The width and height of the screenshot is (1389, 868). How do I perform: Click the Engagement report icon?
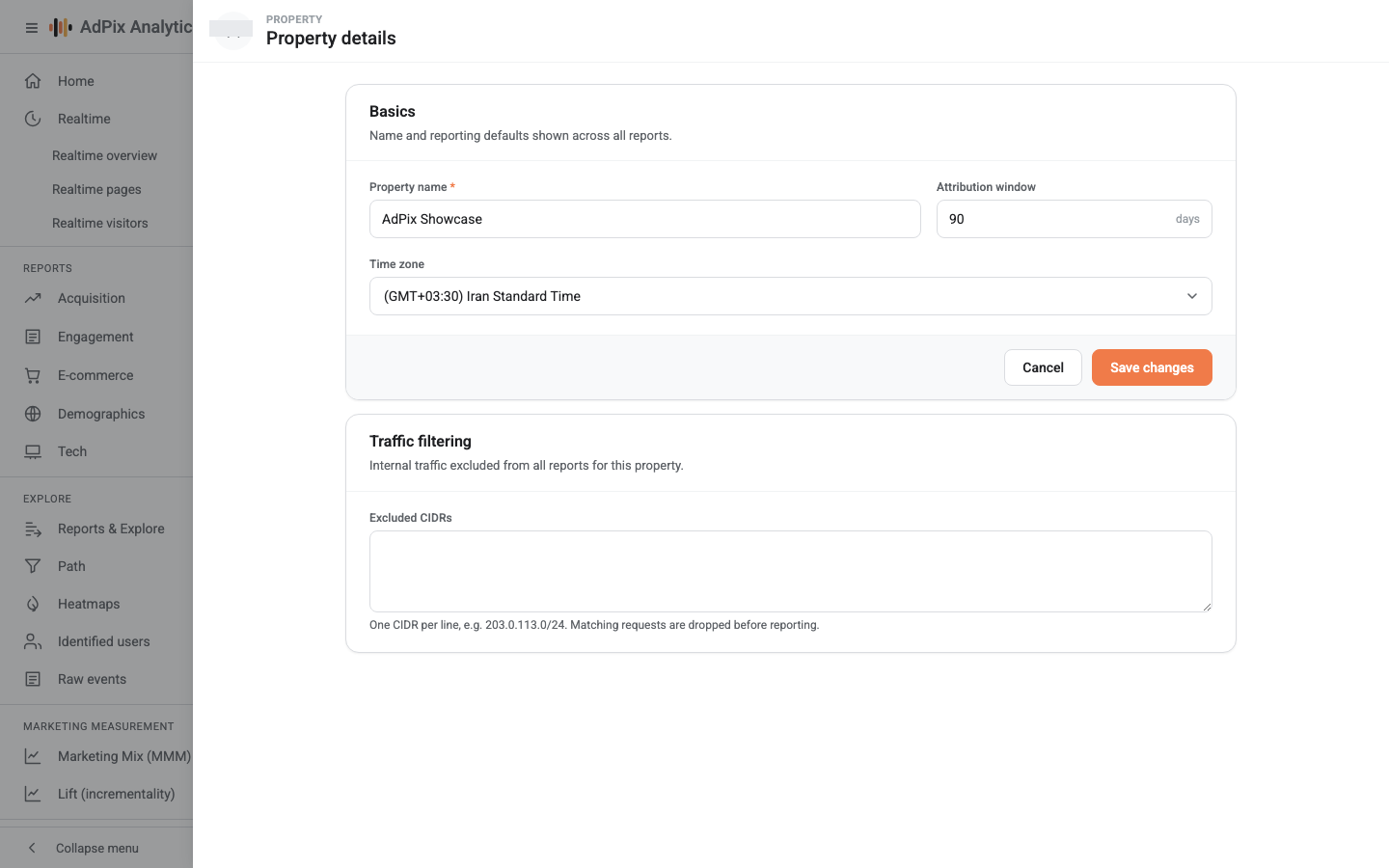(x=33, y=337)
